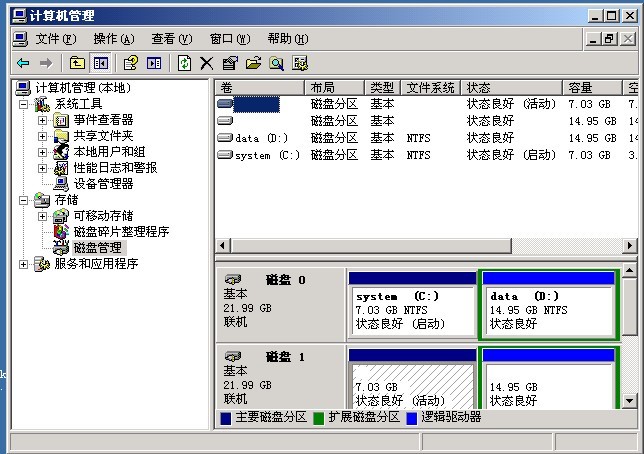
Task: Toggle the Show/Hide Console Tree icon
Action: (x=100, y=63)
